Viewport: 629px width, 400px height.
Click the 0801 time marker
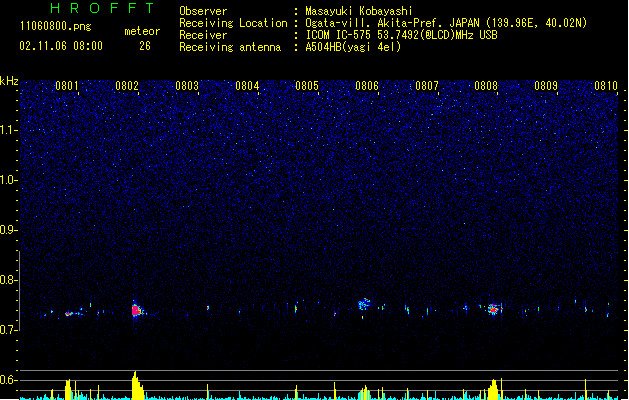[x=67, y=86]
